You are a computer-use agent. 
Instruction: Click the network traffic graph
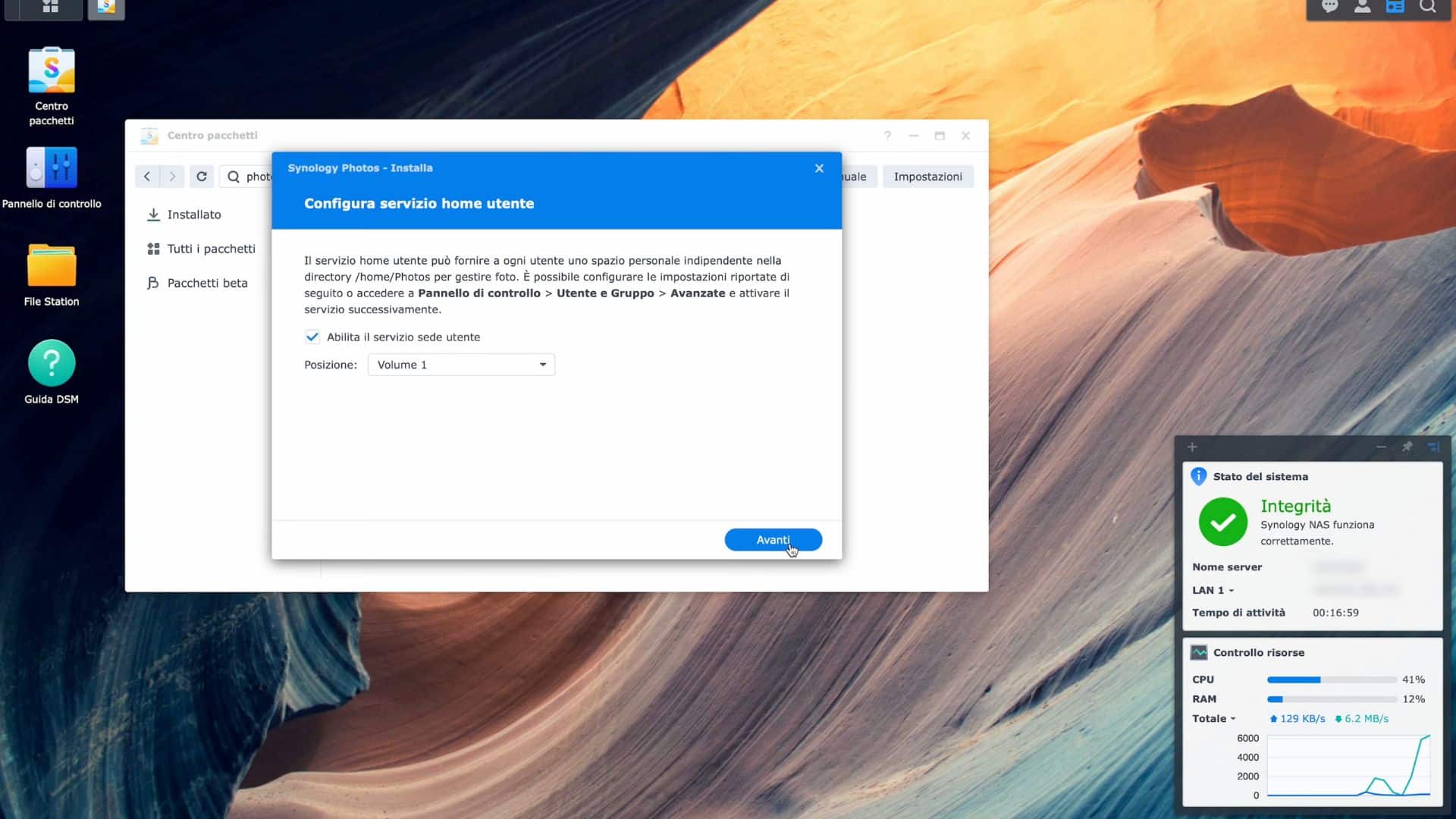1348,766
